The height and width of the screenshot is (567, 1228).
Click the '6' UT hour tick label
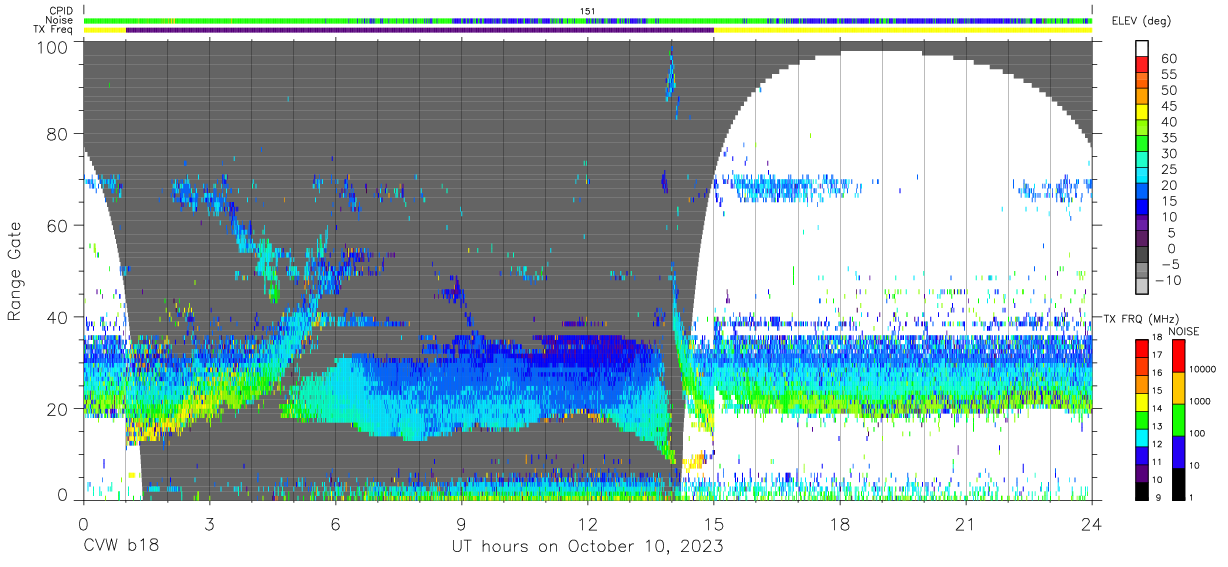tap(335, 524)
